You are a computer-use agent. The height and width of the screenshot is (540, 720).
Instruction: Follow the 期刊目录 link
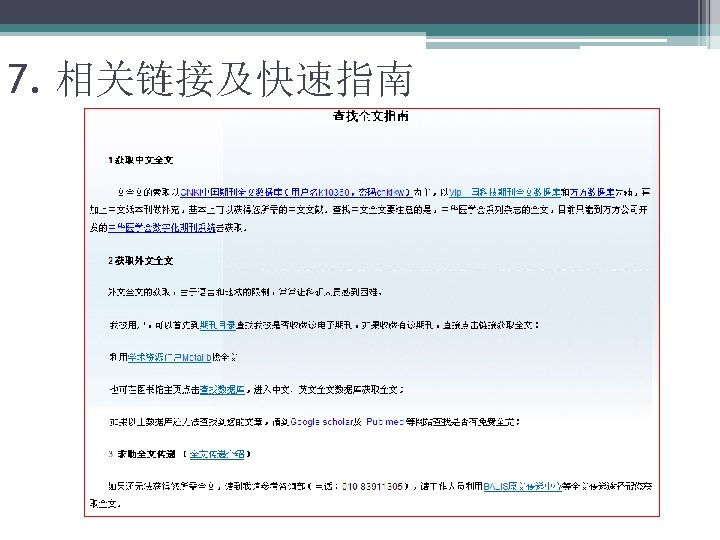point(218,325)
